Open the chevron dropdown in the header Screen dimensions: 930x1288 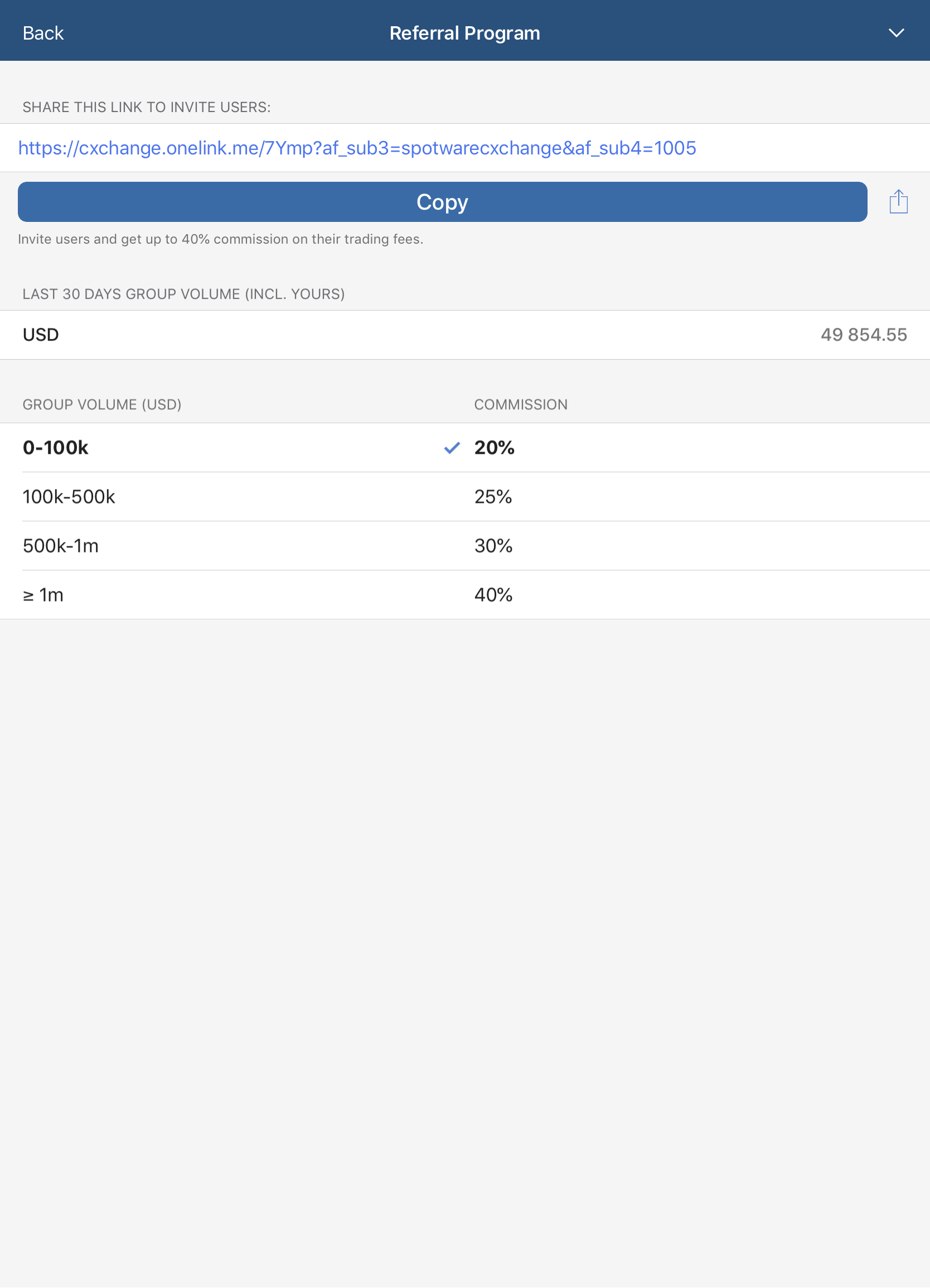point(896,33)
